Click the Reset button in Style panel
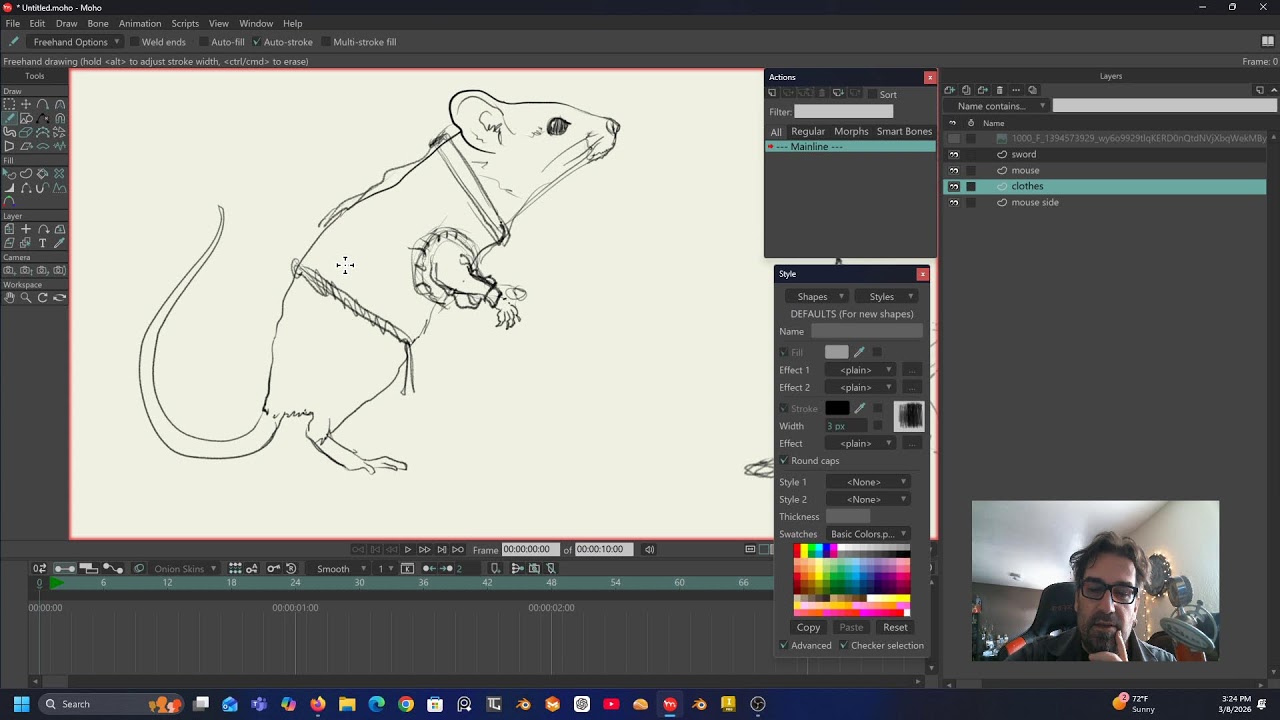The width and height of the screenshot is (1280, 720). click(x=895, y=628)
